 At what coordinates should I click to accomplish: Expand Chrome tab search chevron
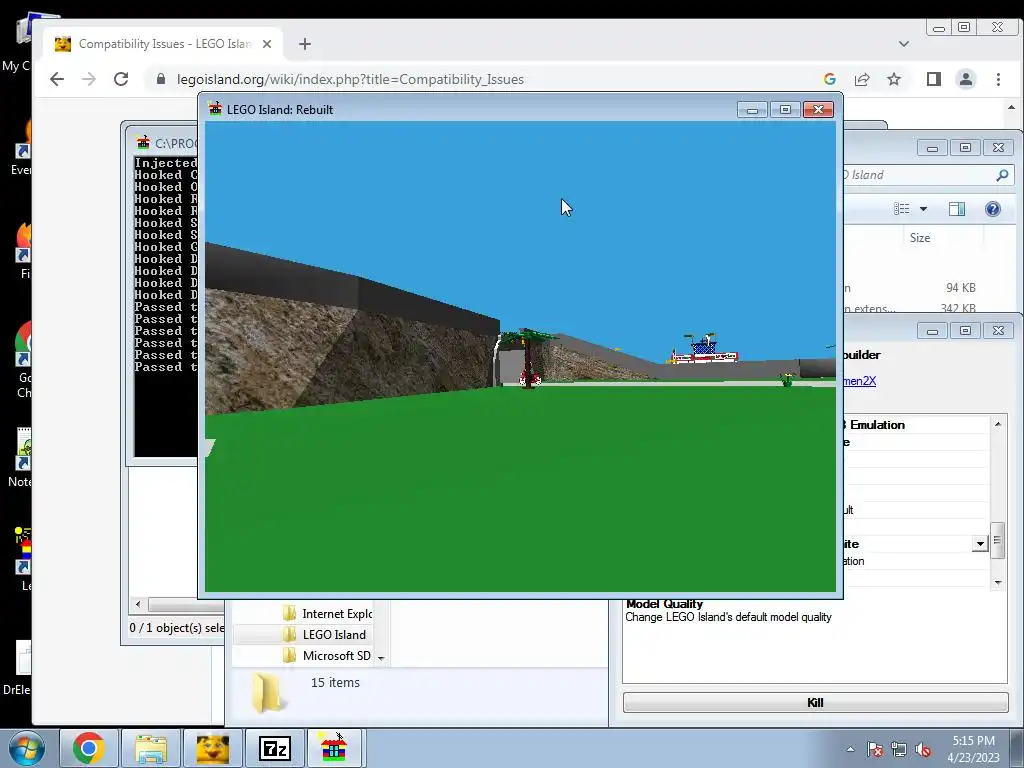[x=904, y=44]
